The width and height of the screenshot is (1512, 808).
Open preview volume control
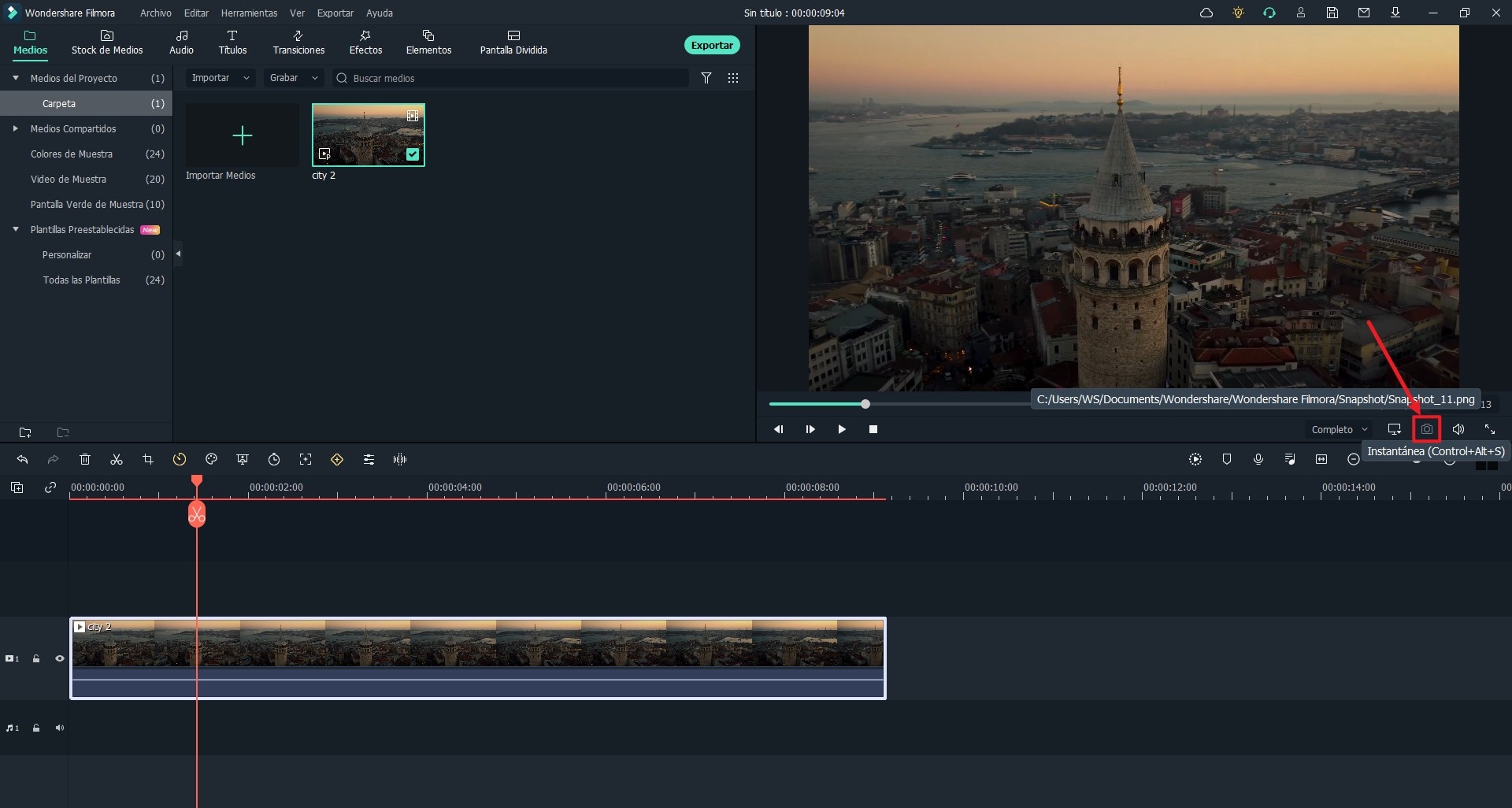(x=1458, y=429)
